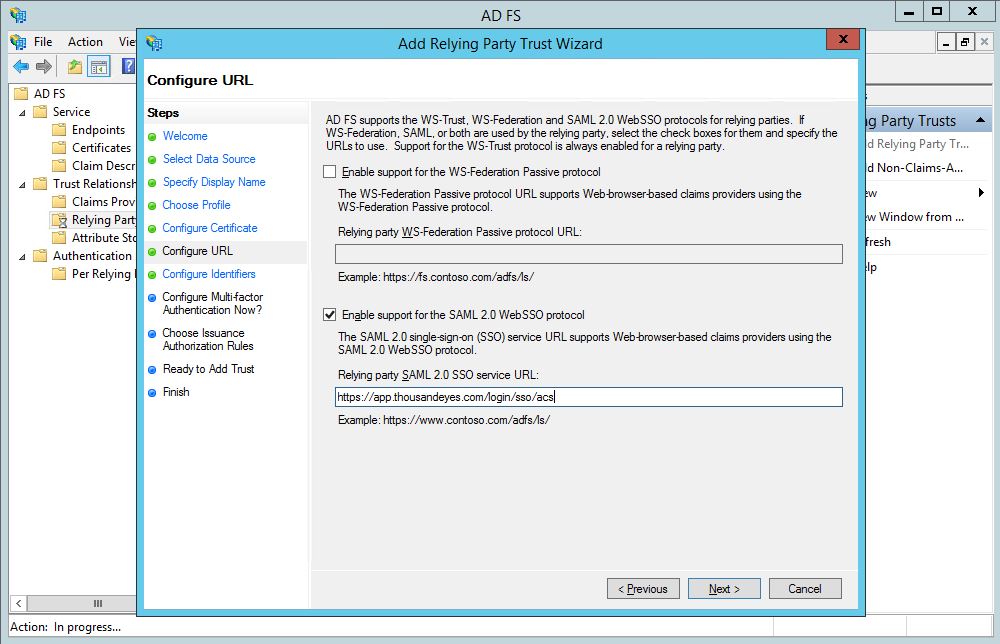Collapse the Service tree node
This screenshot has height=644, width=1000.
[x=23, y=112]
